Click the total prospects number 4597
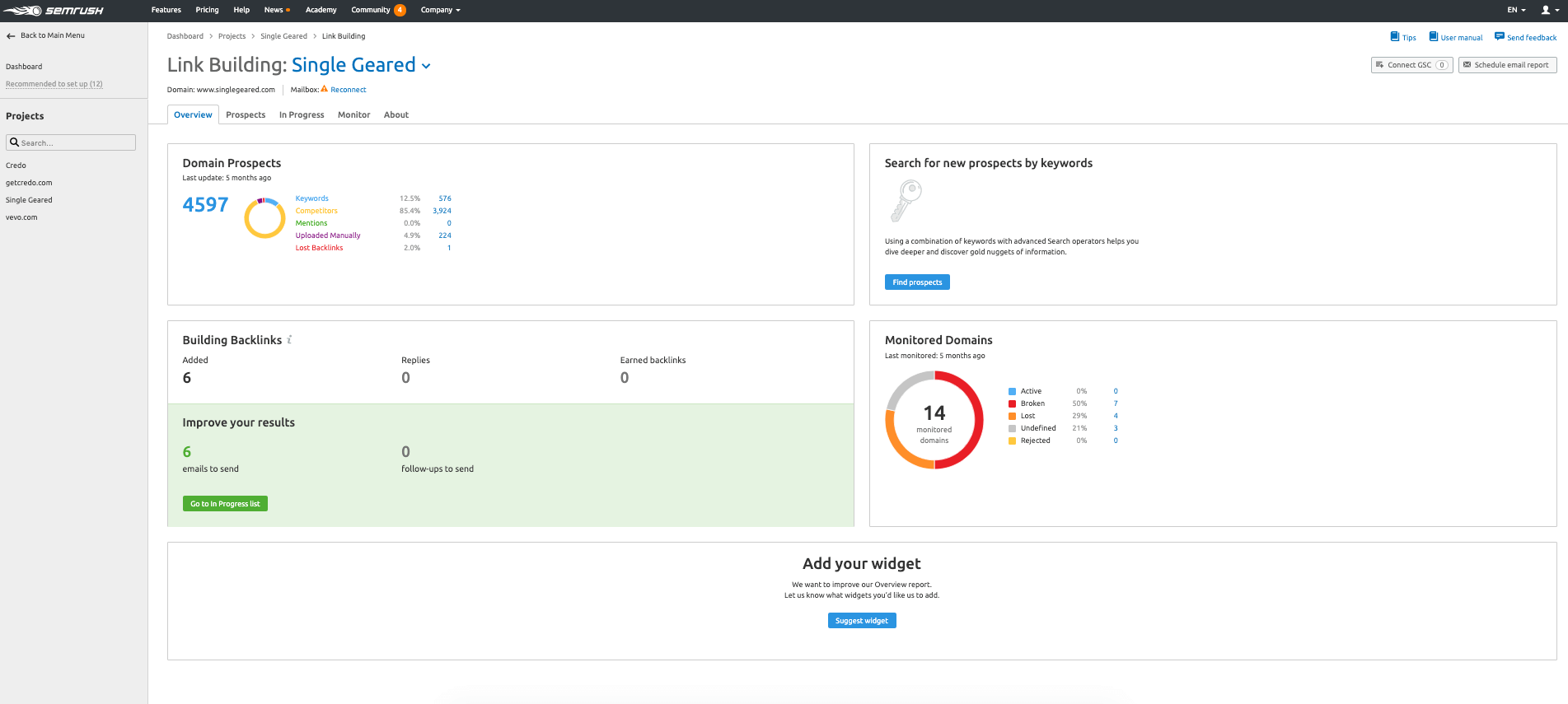This screenshot has width=1568, height=704. click(205, 205)
